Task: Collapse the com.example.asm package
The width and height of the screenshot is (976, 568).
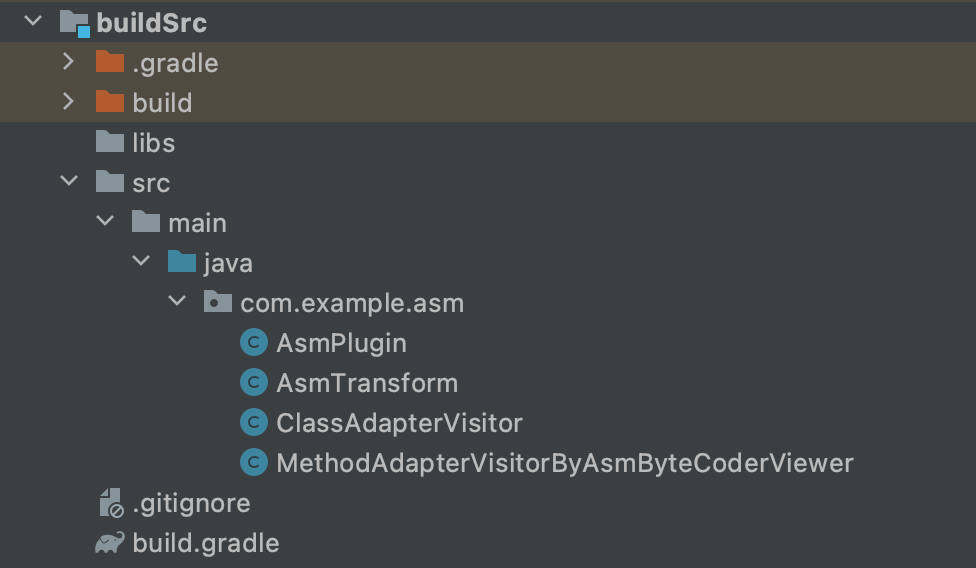Action: pyautogui.click(x=177, y=302)
